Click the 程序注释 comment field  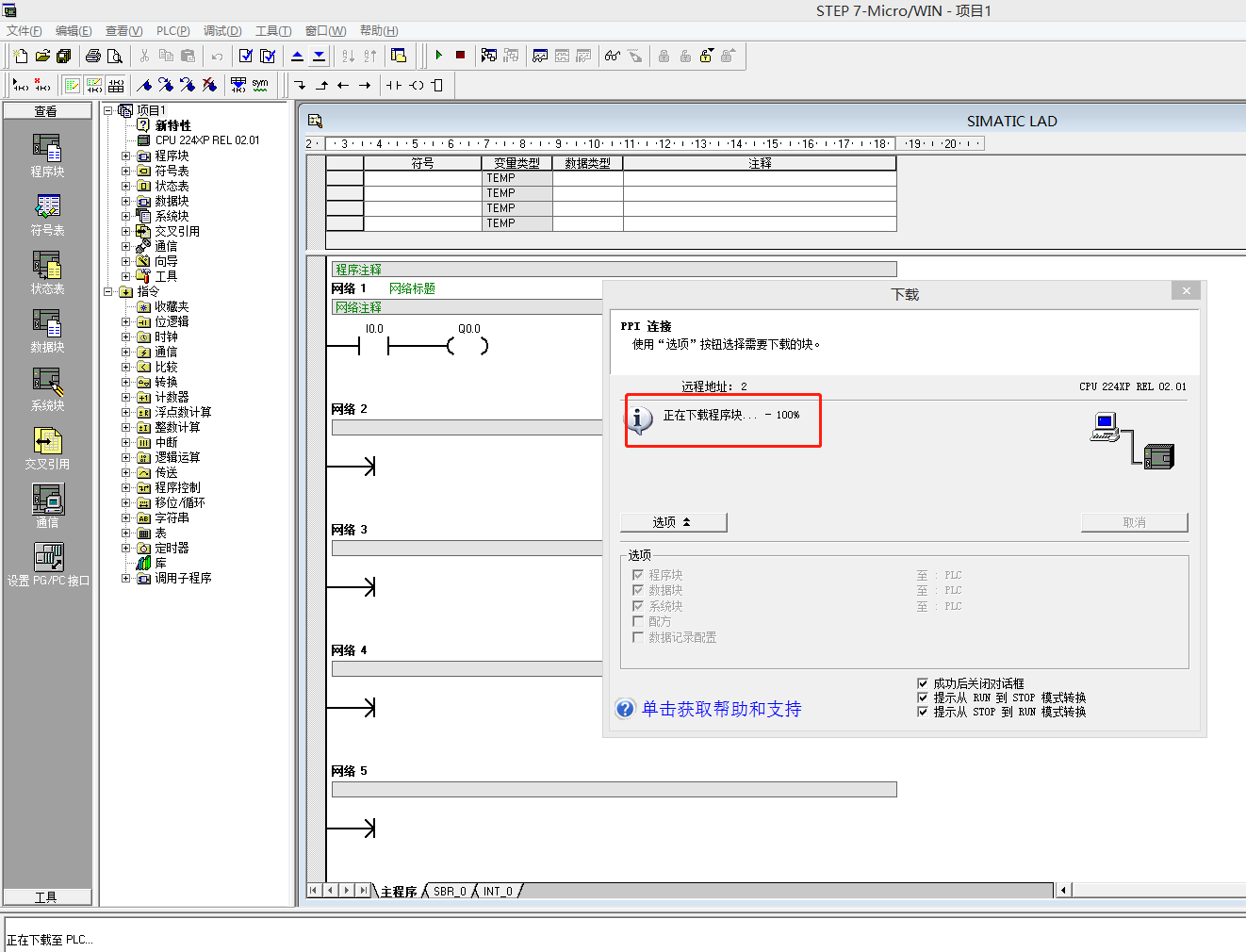pyautogui.click(x=614, y=270)
